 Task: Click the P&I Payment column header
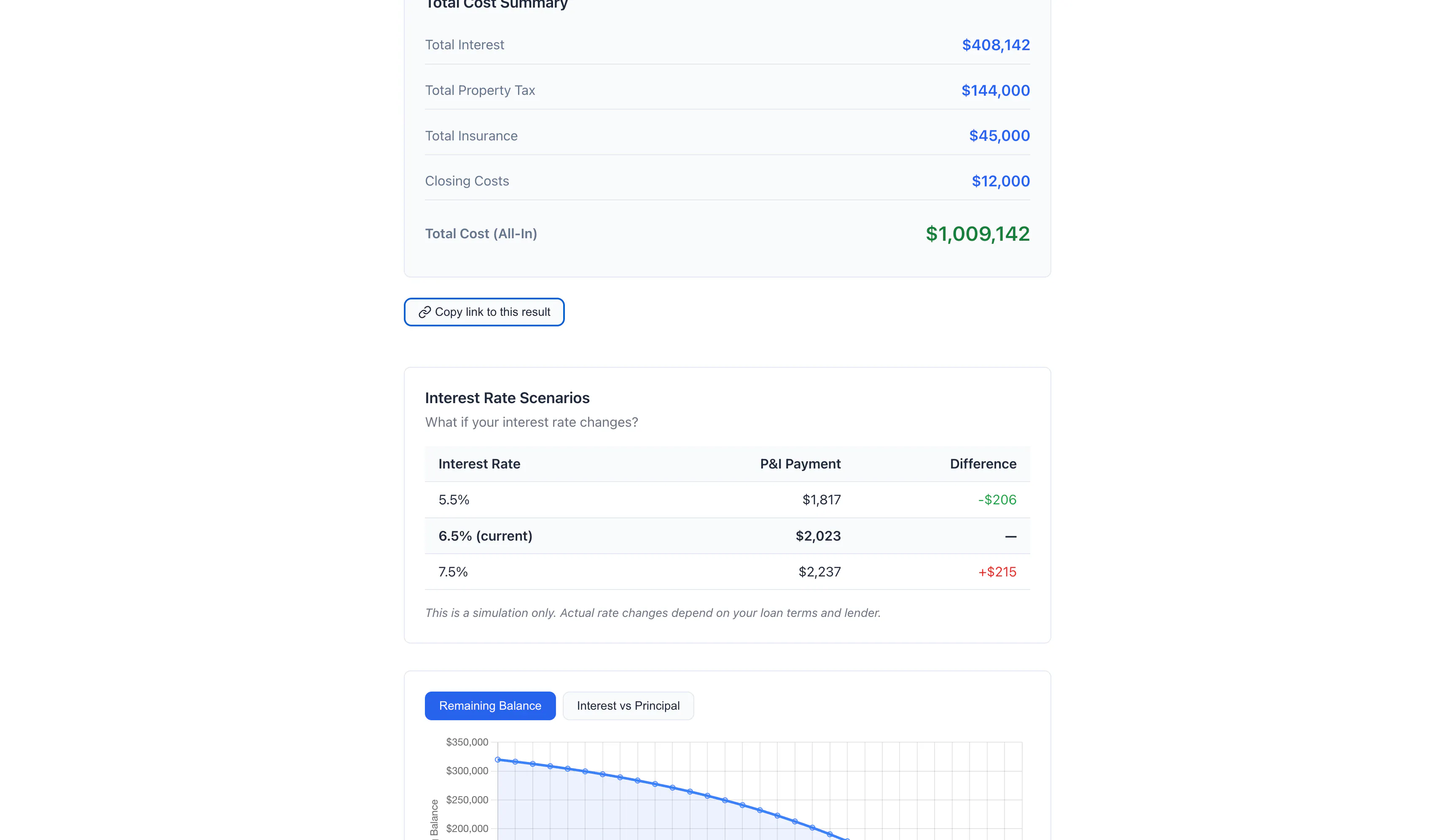[800, 464]
